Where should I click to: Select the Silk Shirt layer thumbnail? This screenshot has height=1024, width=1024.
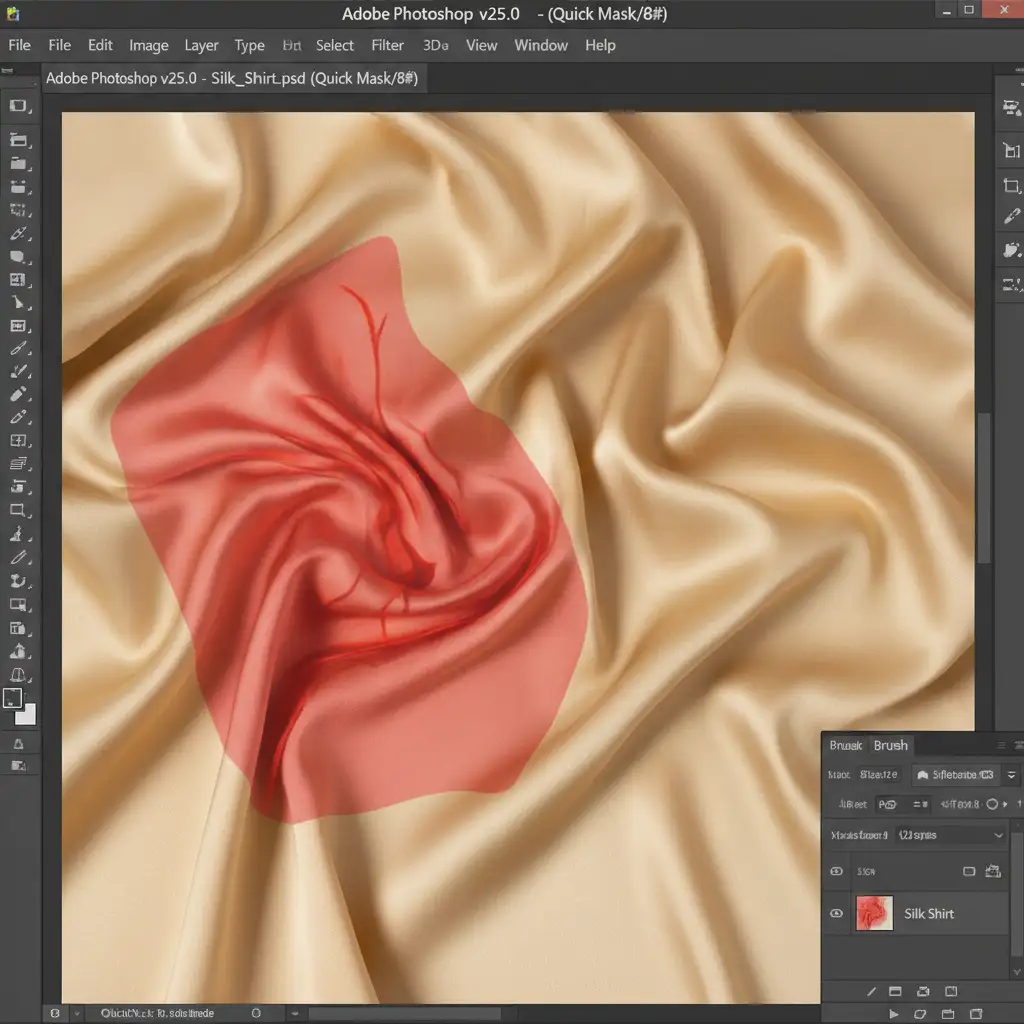click(x=874, y=913)
